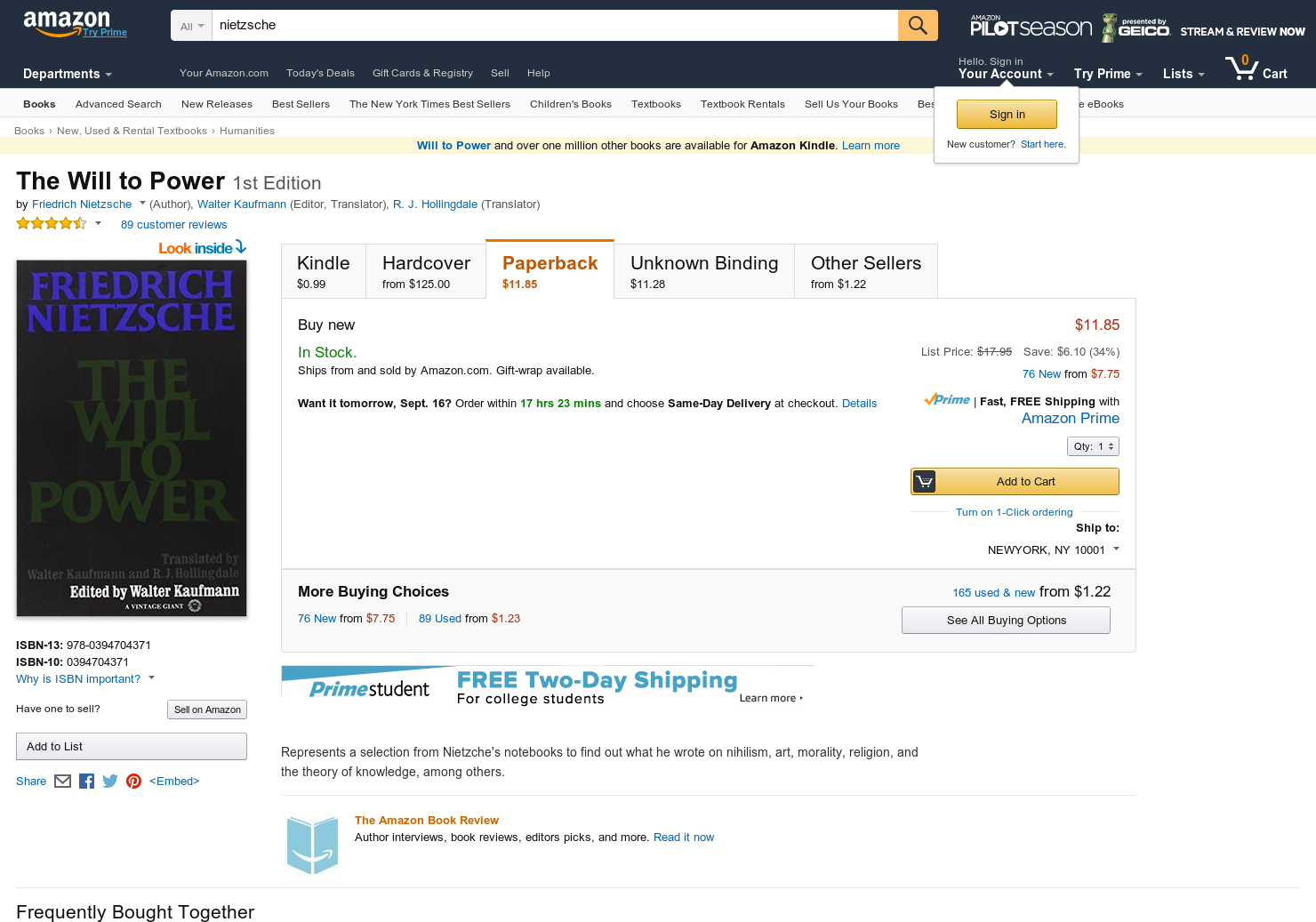Click the search magnifier button

pyautogui.click(x=918, y=26)
